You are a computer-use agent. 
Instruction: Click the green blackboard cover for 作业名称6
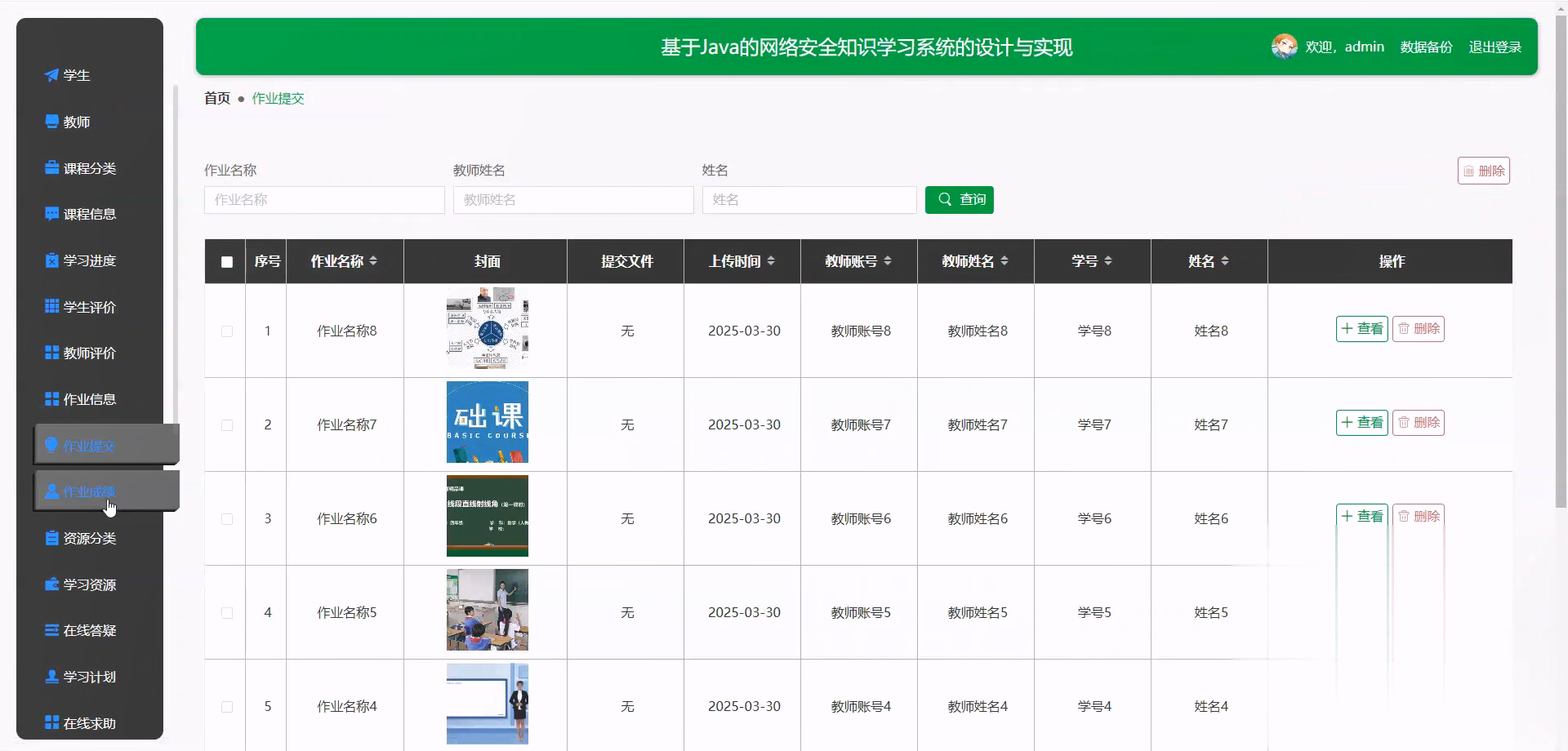(x=488, y=516)
